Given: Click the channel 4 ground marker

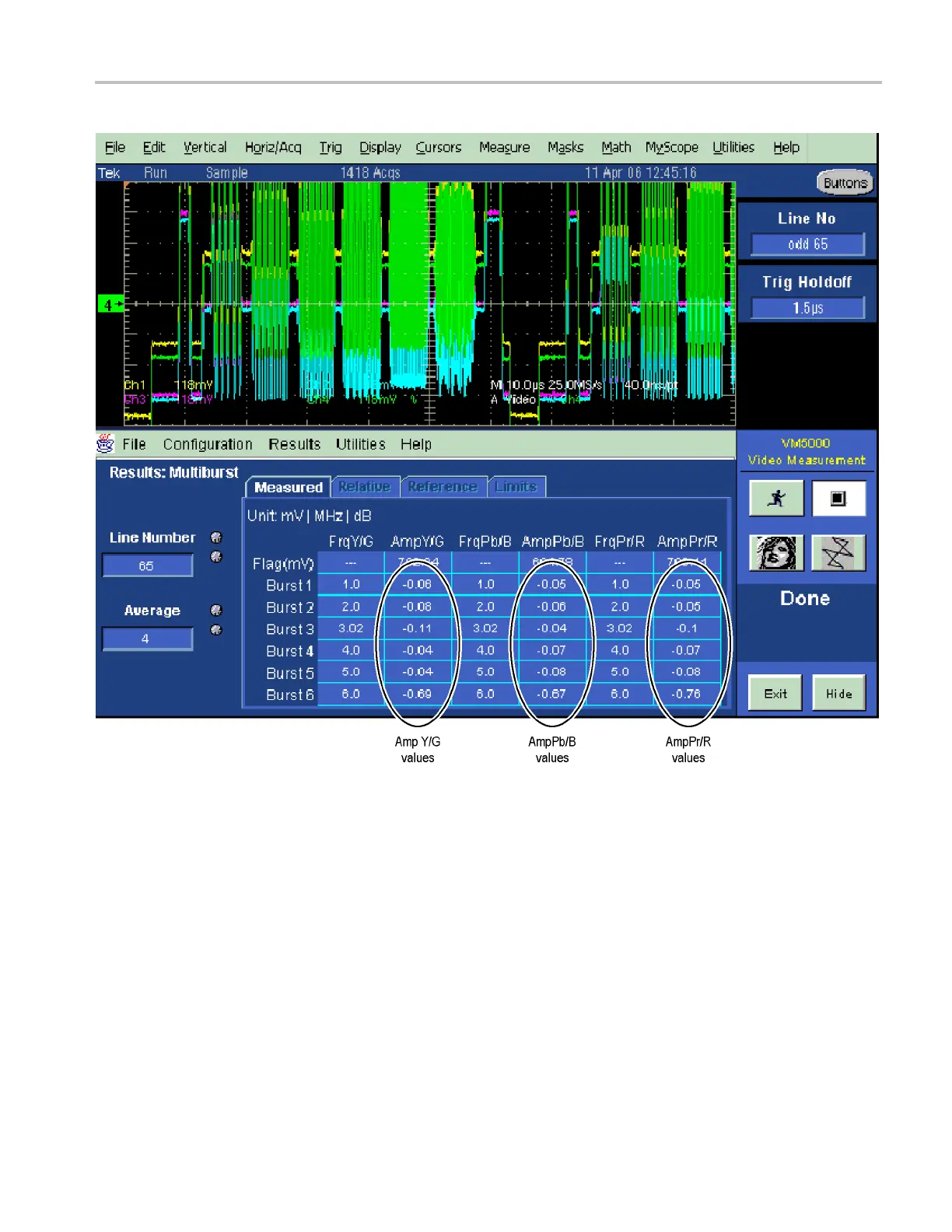Looking at the screenshot, I should click(x=110, y=305).
